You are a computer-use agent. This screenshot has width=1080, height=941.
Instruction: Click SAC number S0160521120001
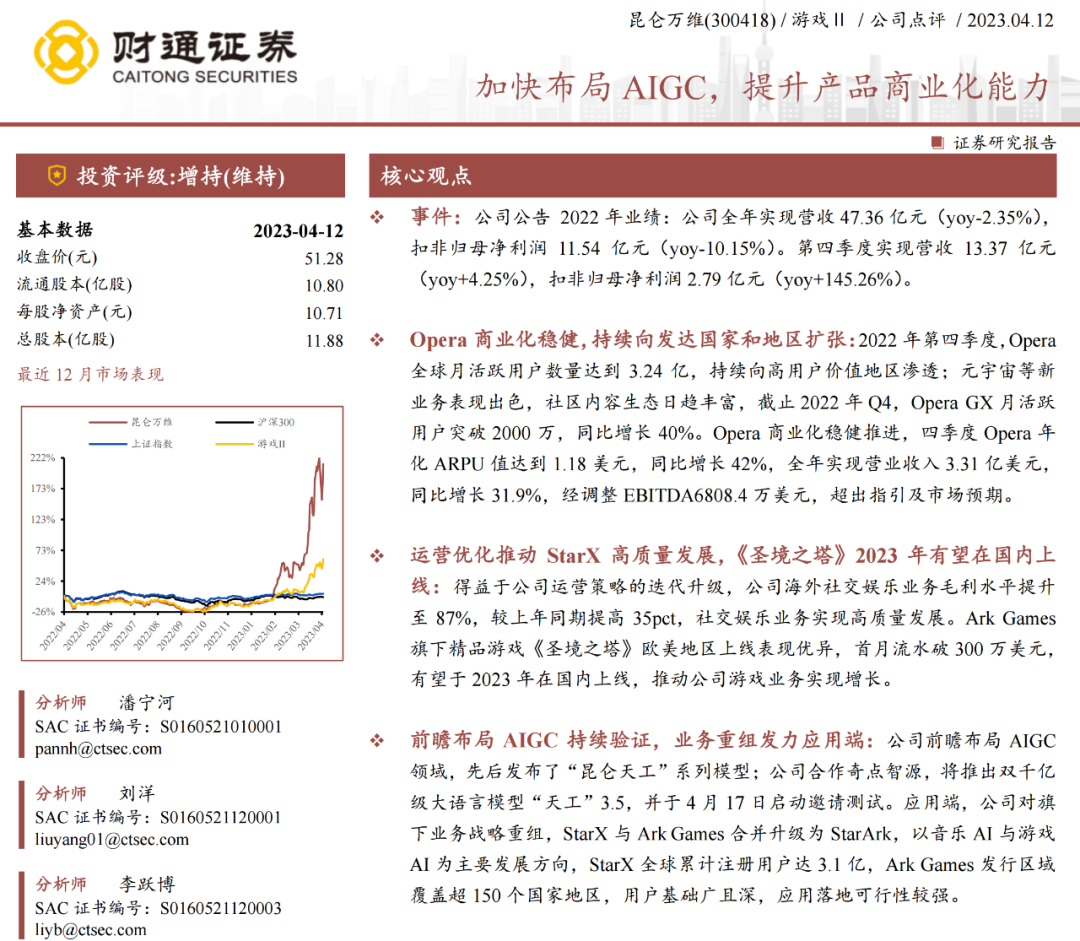click(220, 818)
